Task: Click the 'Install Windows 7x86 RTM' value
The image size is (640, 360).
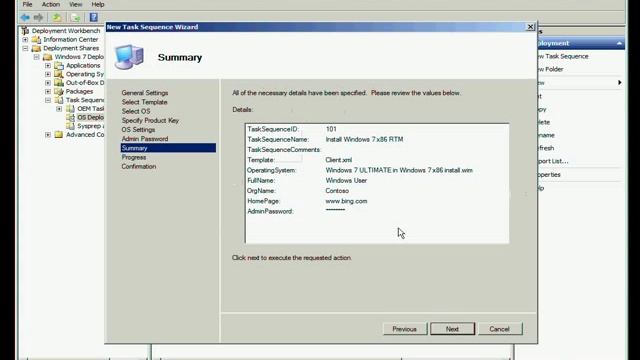Action: click(x=364, y=139)
